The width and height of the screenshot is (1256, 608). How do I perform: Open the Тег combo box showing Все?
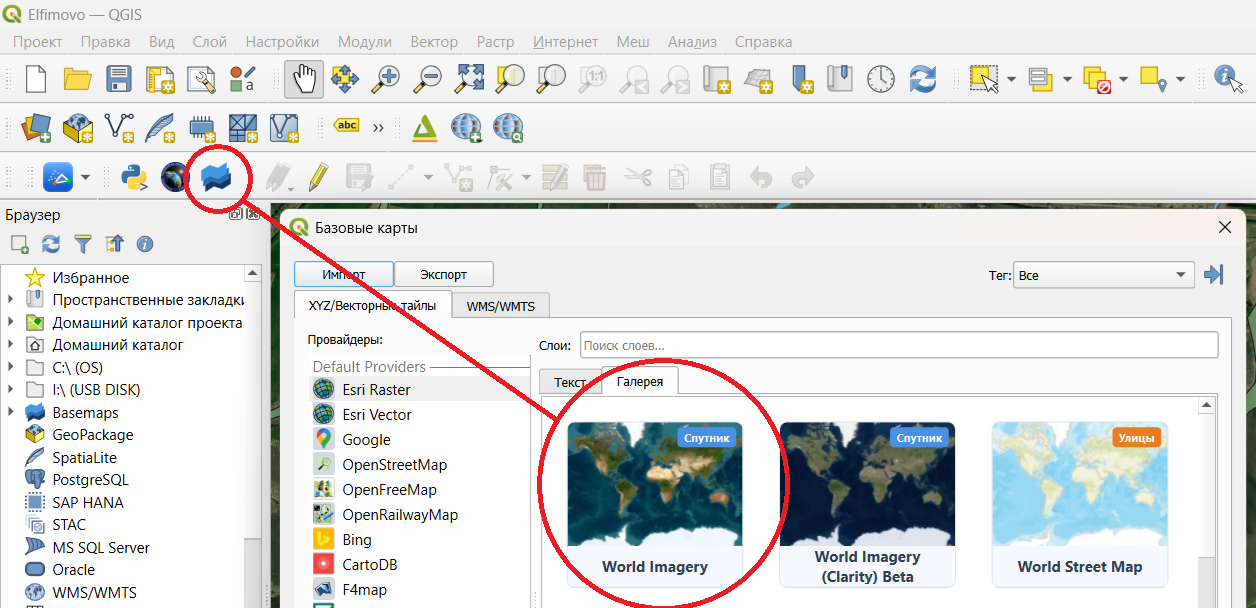1103,275
